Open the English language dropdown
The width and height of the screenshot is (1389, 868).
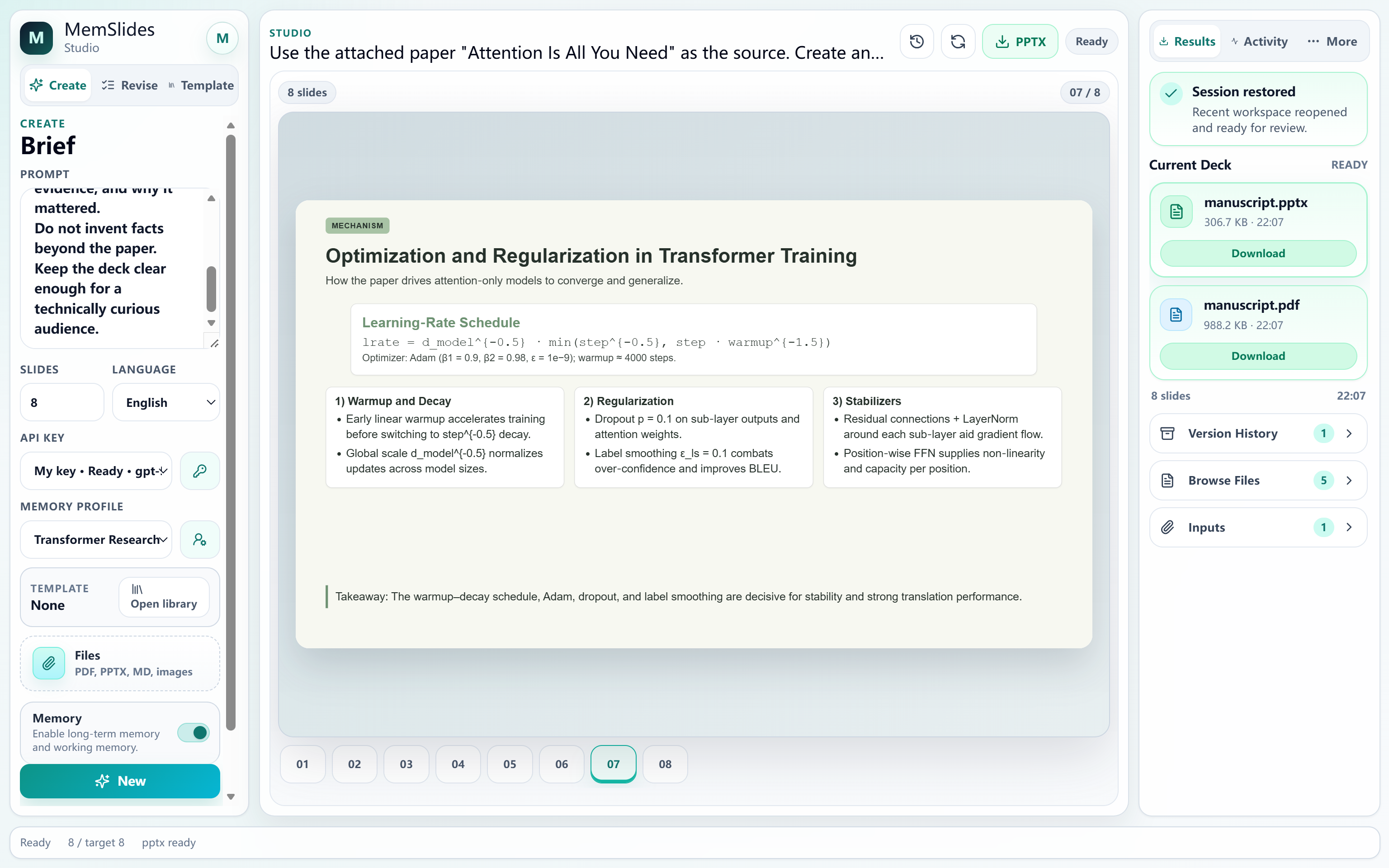point(166,402)
